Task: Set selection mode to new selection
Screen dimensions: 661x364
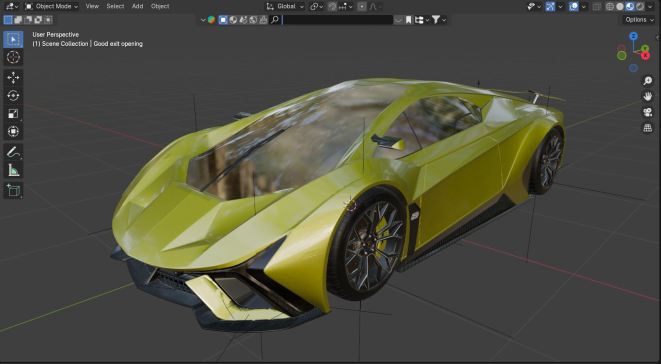Action: coord(8,19)
